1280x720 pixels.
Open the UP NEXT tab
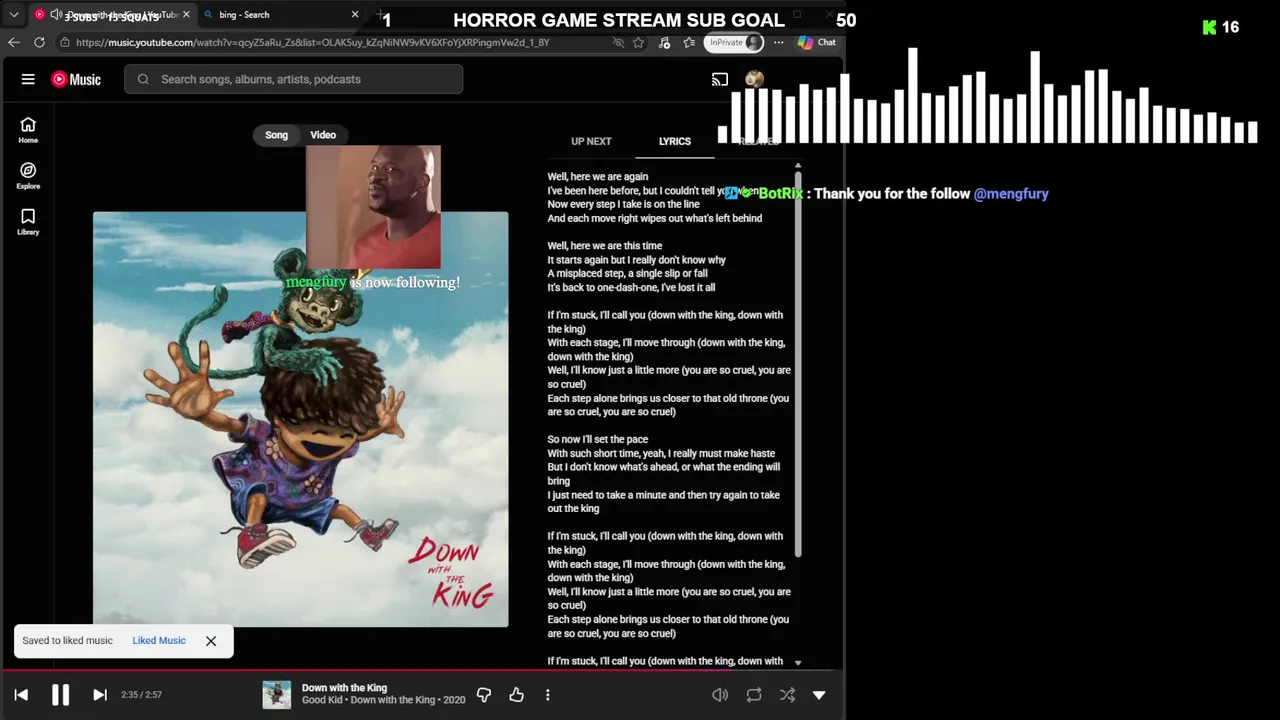pos(591,141)
